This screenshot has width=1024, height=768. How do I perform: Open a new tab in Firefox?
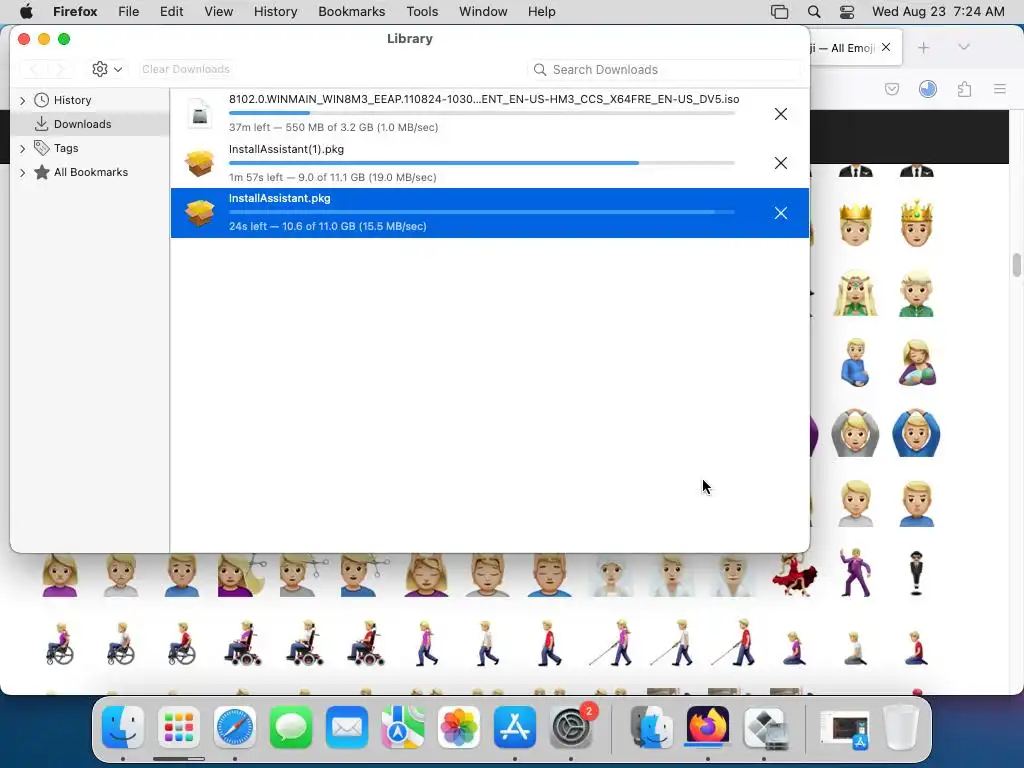[923, 48]
